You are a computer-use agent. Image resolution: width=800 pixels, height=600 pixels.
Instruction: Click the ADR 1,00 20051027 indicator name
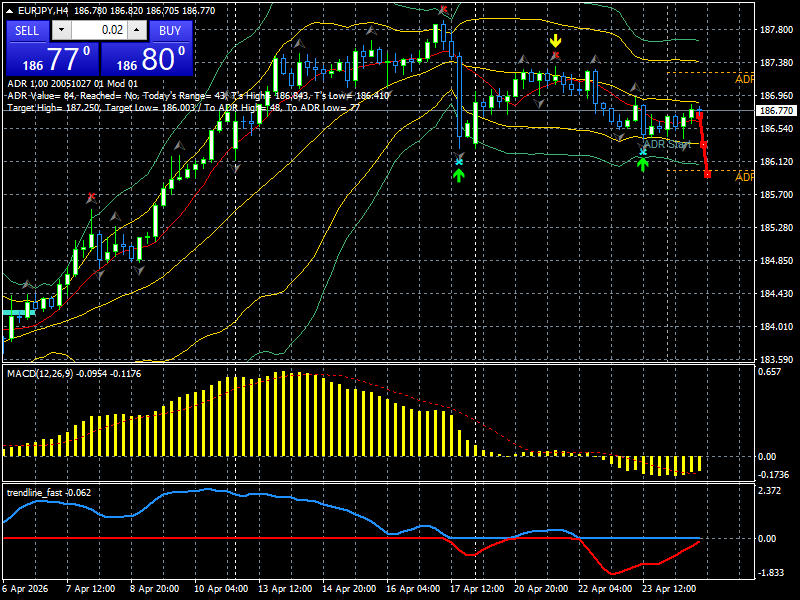[x=72, y=84]
